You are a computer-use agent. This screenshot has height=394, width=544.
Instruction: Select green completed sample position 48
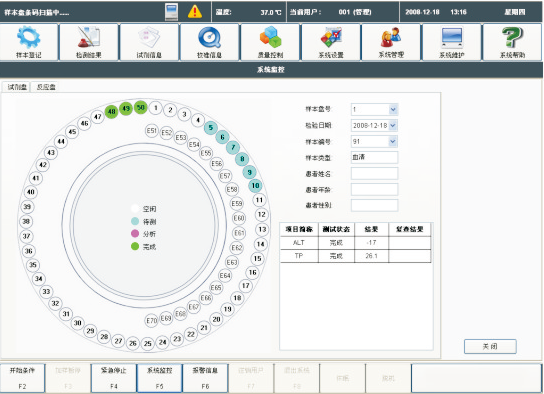111,112
